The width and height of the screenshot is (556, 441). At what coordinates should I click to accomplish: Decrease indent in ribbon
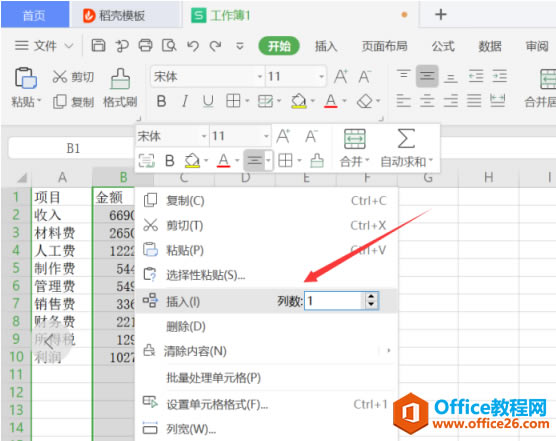click(476, 76)
